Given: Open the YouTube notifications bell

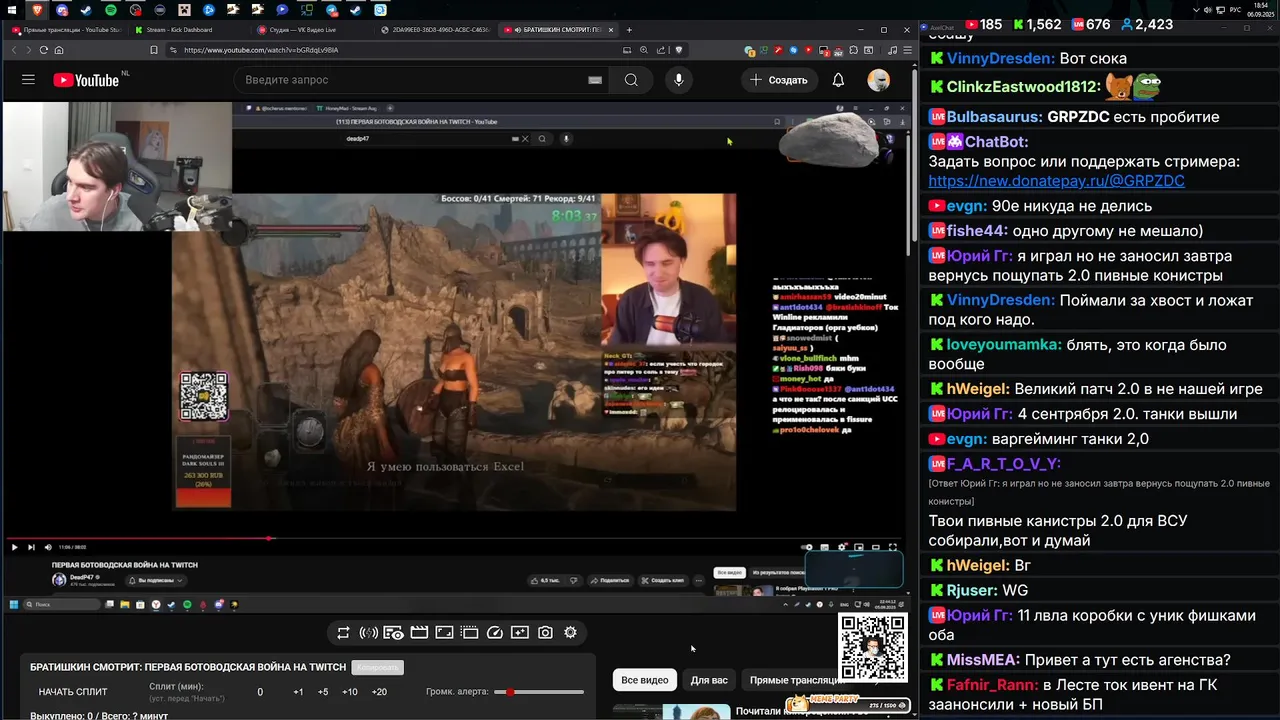Looking at the screenshot, I should coord(838,80).
